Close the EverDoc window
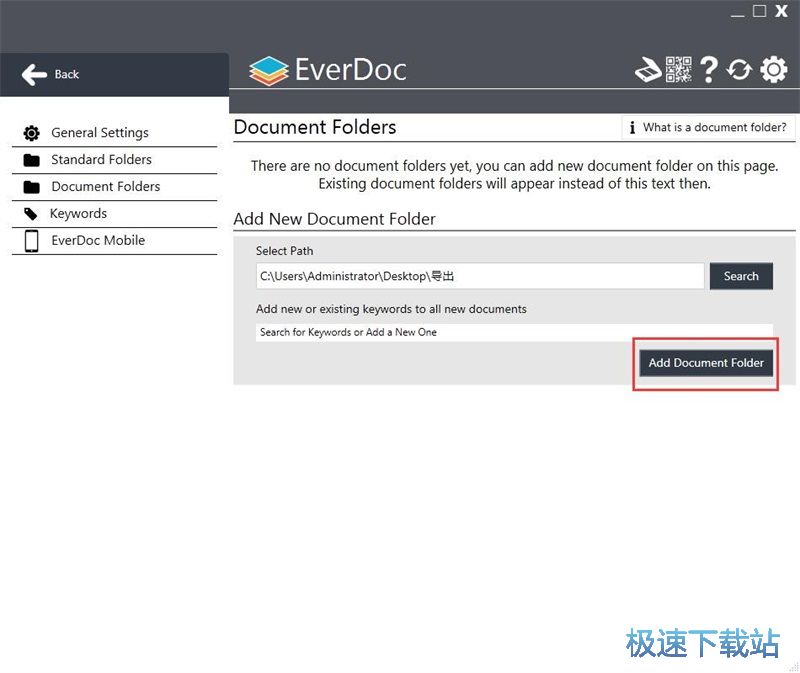 click(781, 11)
